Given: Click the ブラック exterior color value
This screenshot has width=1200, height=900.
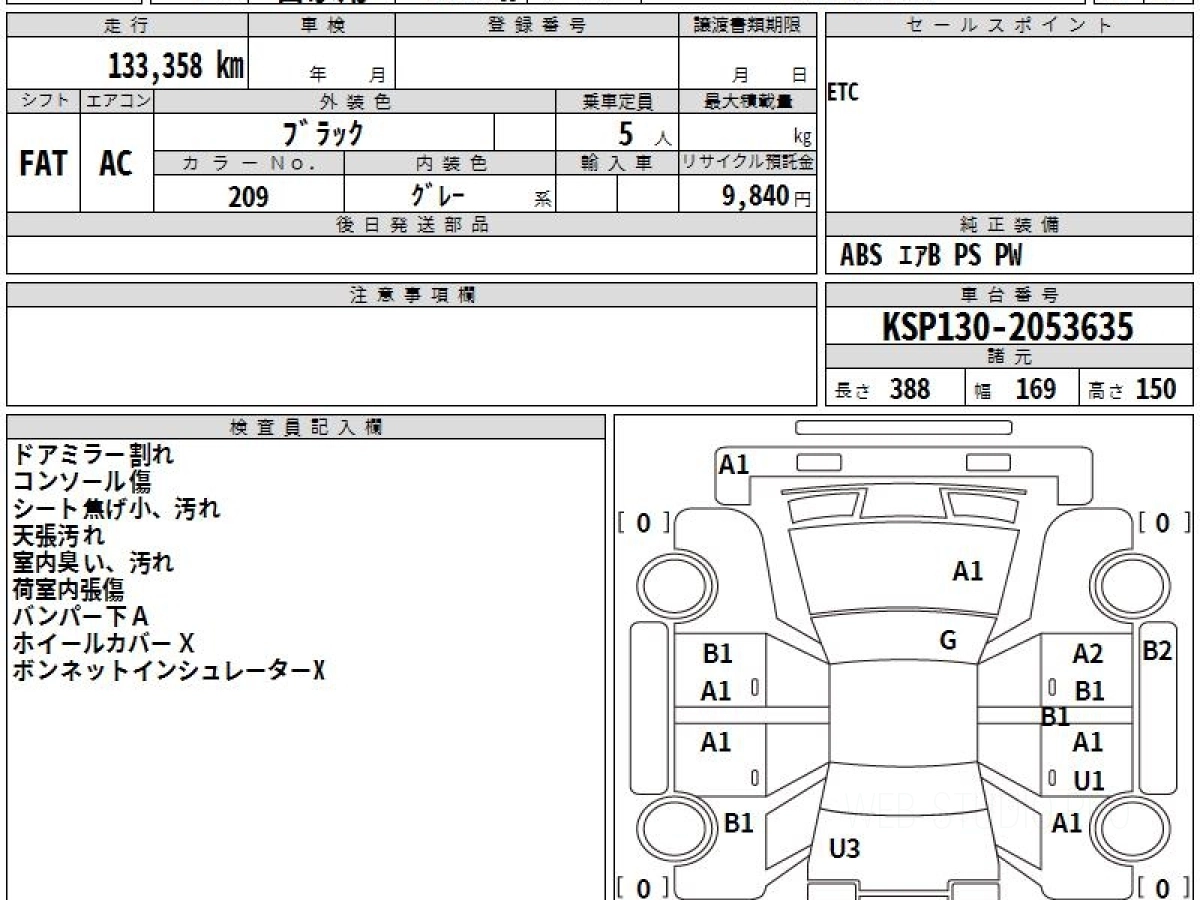Looking at the screenshot, I should (325, 132).
